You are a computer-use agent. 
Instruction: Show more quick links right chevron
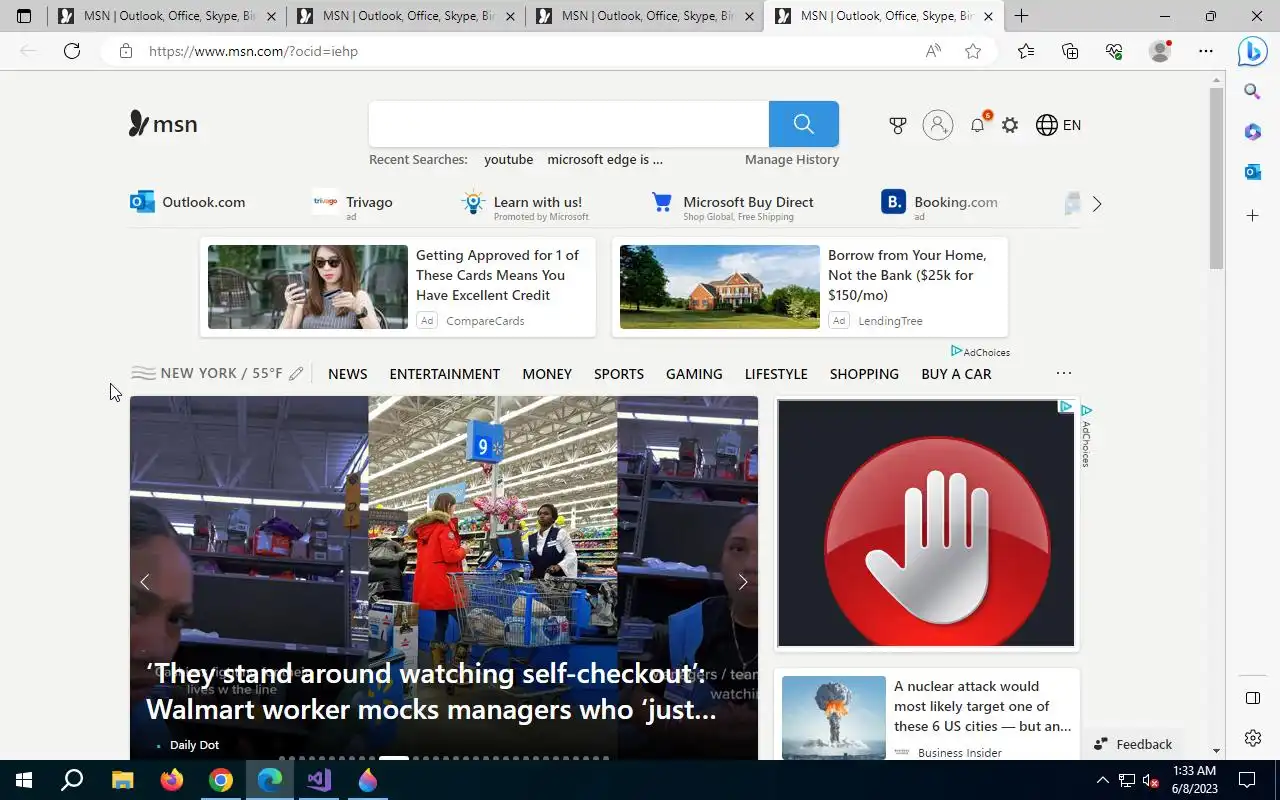(x=1097, y=204)
